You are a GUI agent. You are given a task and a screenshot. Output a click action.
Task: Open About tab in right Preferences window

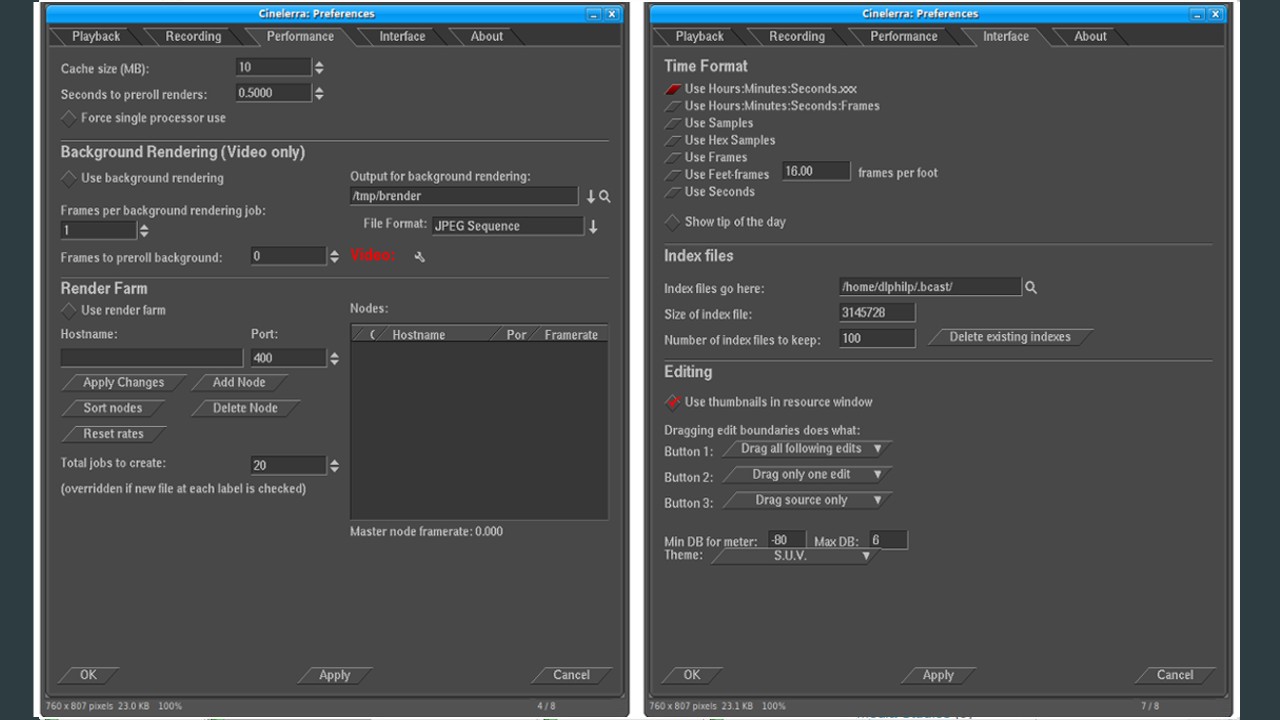[x=1090, y=36]
